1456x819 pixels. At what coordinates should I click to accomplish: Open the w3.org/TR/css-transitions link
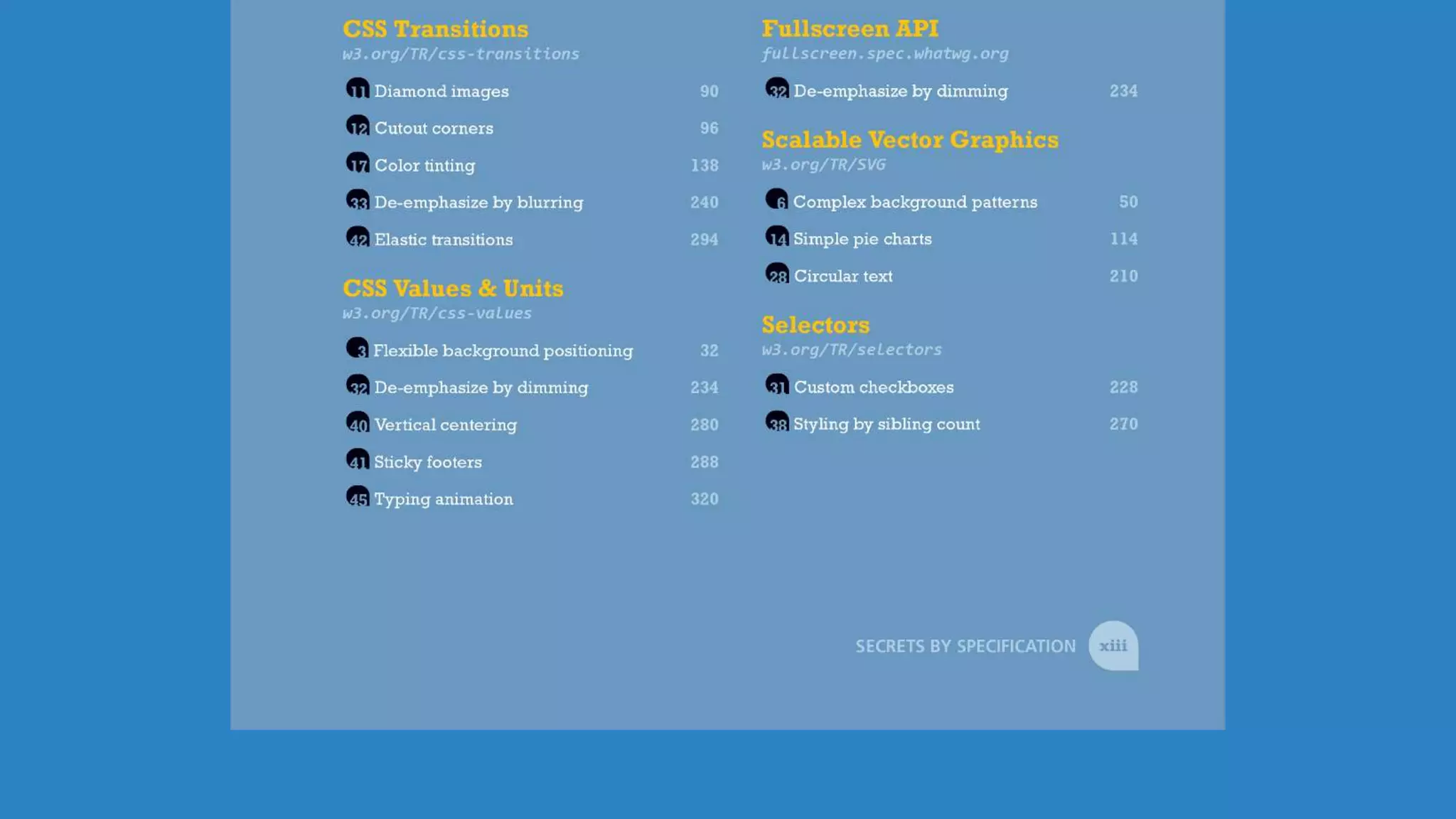click(461, 54)
